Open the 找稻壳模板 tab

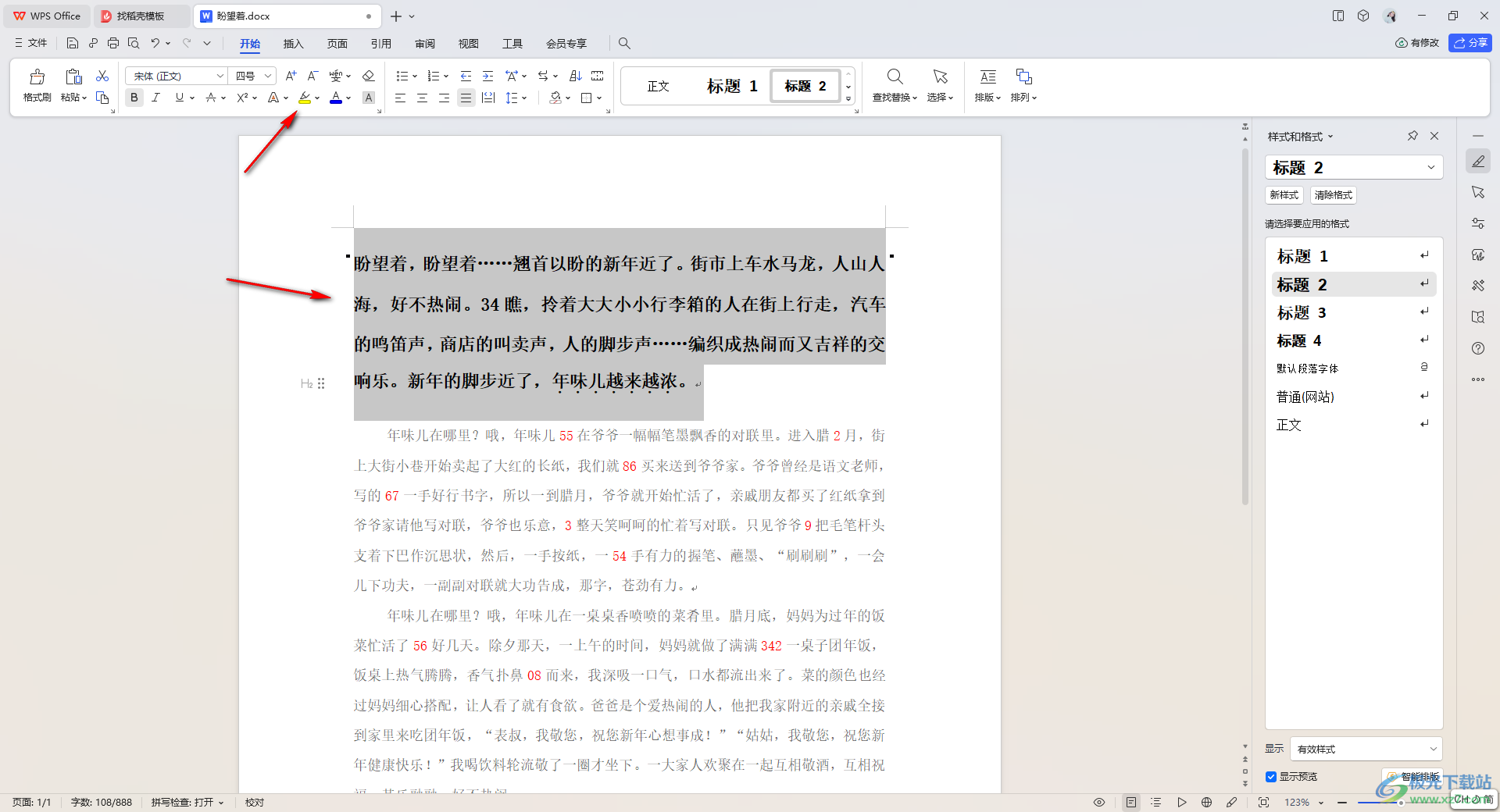(x=141, y=16)
